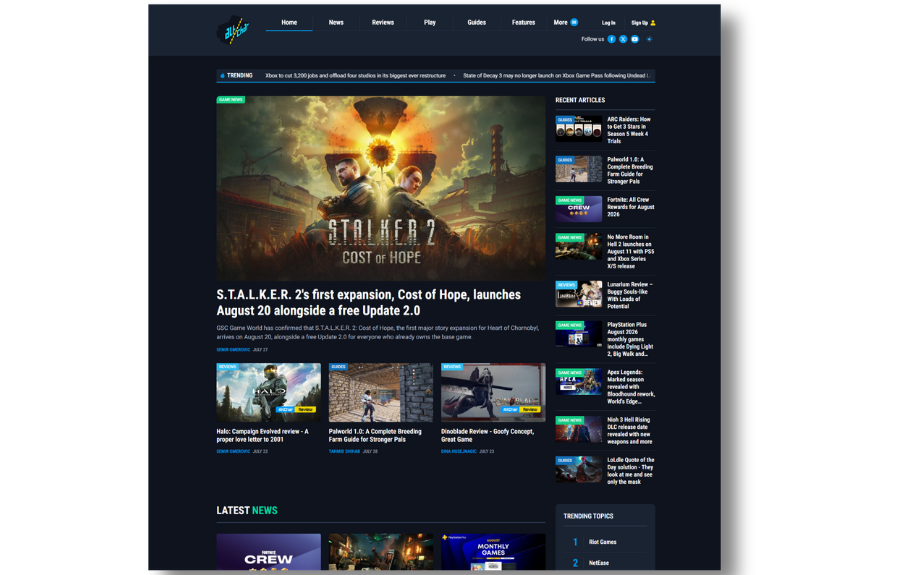Open the Features tab
Screen dimensions: 900x575
(523, 22)
